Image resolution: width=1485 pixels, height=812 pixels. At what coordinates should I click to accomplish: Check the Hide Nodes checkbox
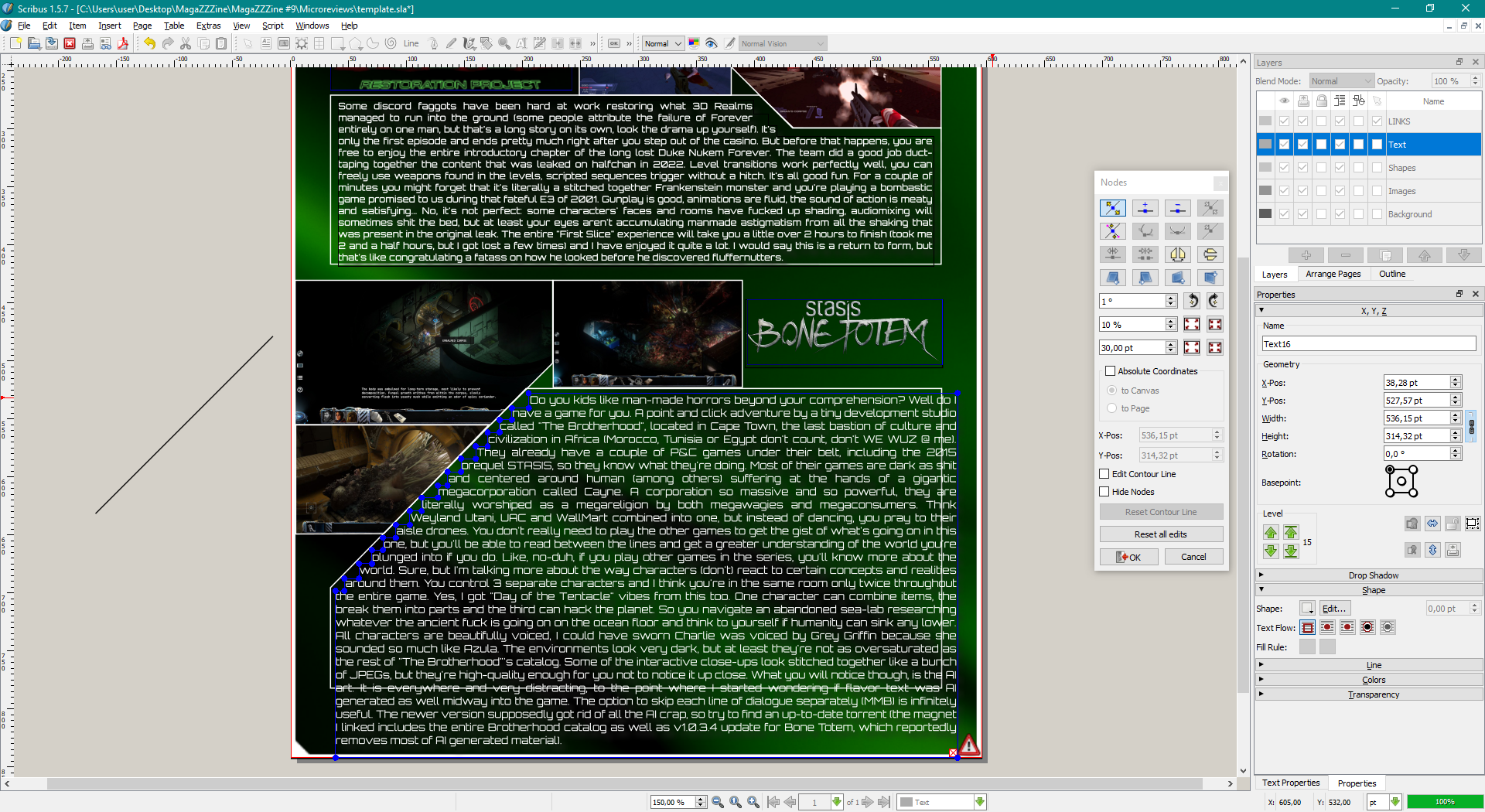point(1104,492)
